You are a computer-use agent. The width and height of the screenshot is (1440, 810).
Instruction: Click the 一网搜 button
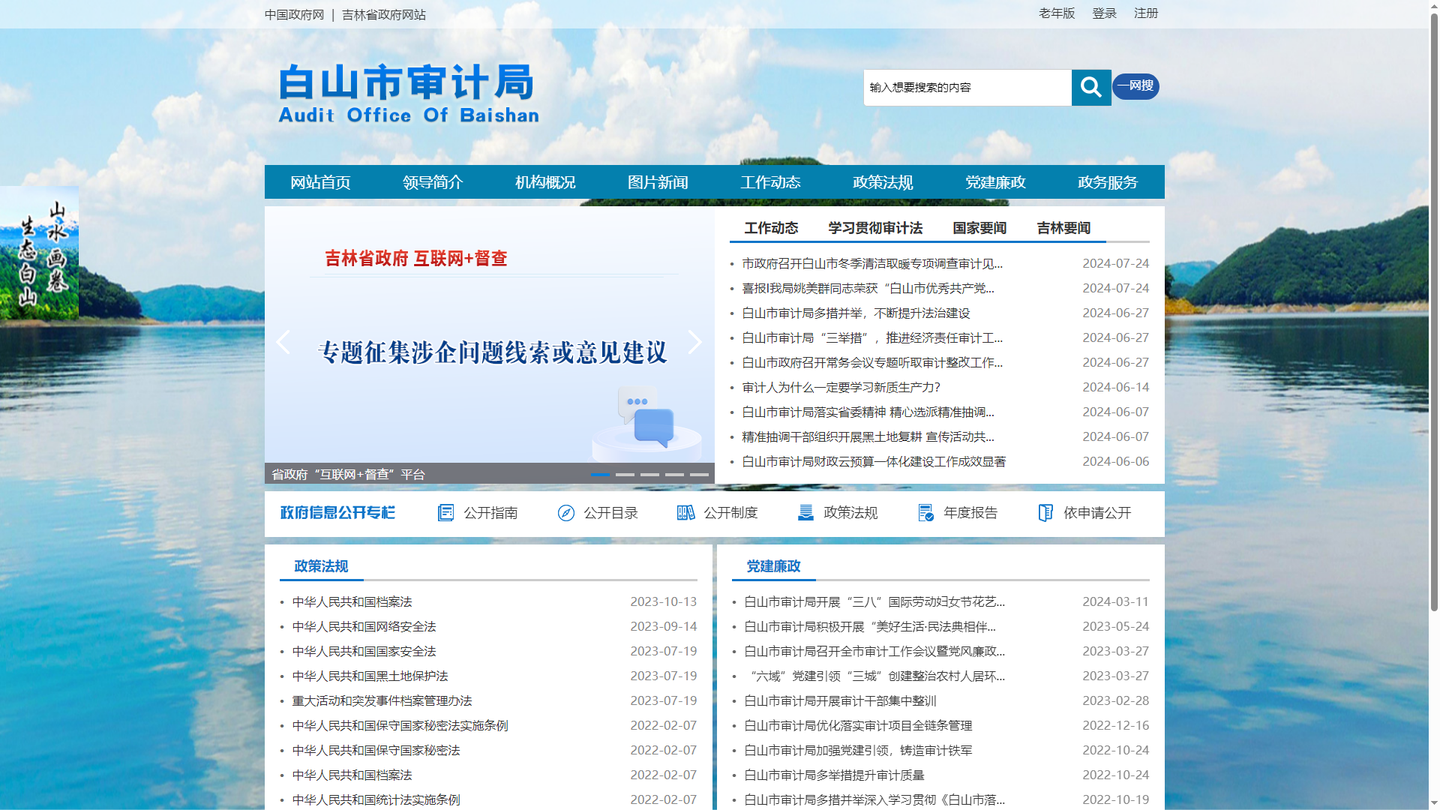1135,86
